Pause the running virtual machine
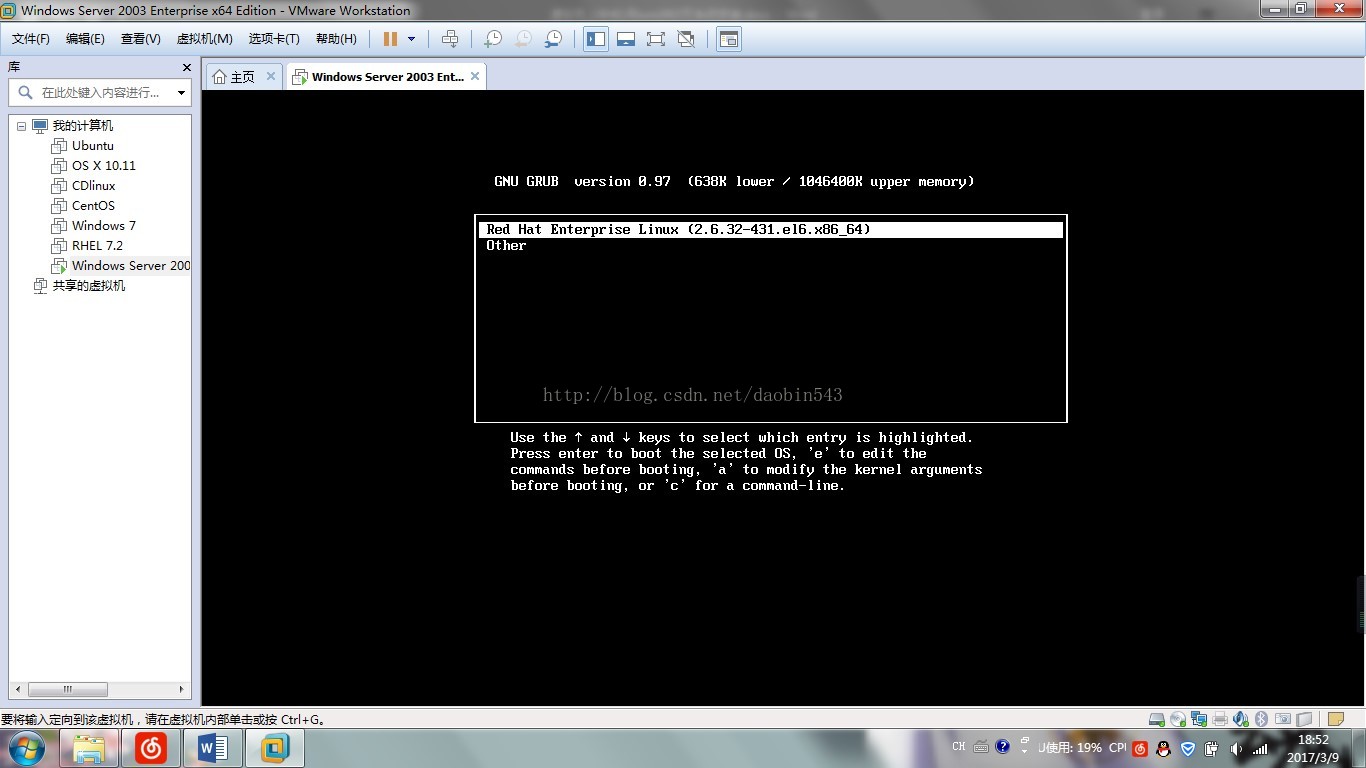 [x=390, y=39]
